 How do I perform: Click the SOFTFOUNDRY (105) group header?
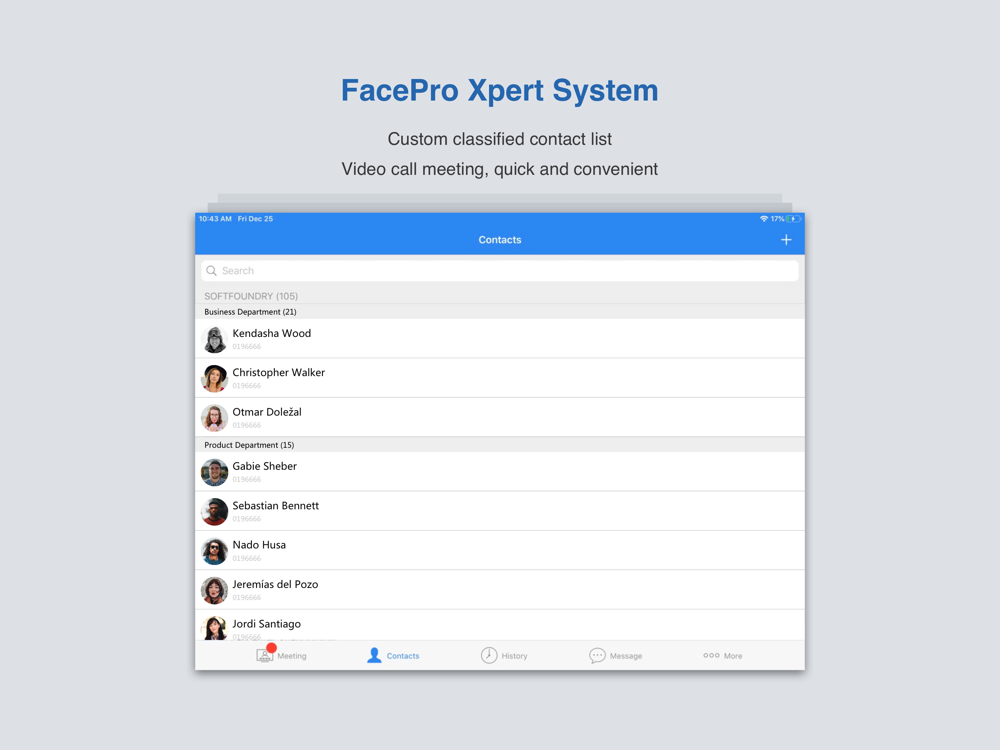click(499, 296)
